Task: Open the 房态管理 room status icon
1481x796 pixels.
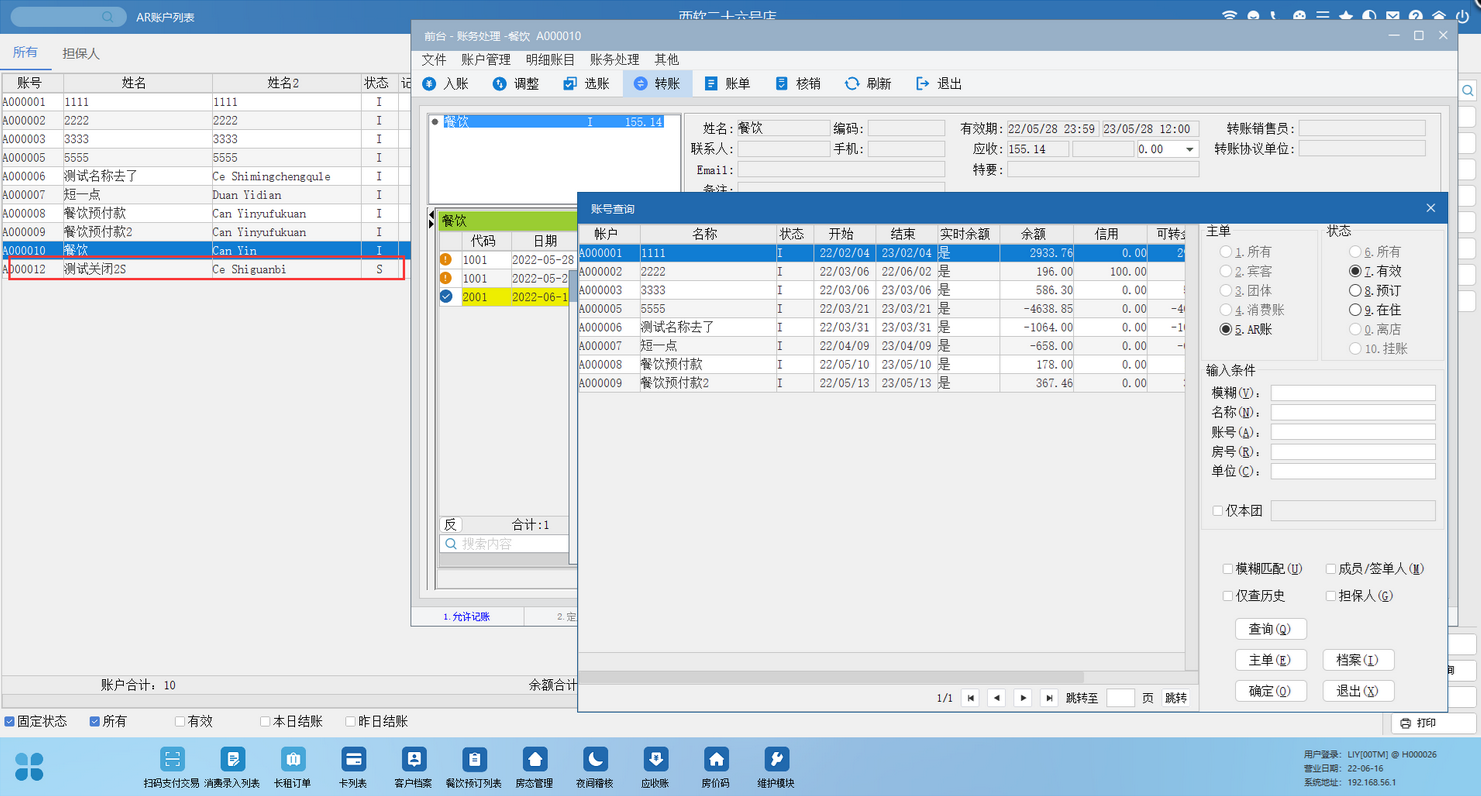Action: pyautogui.click(x=535, y=759)
